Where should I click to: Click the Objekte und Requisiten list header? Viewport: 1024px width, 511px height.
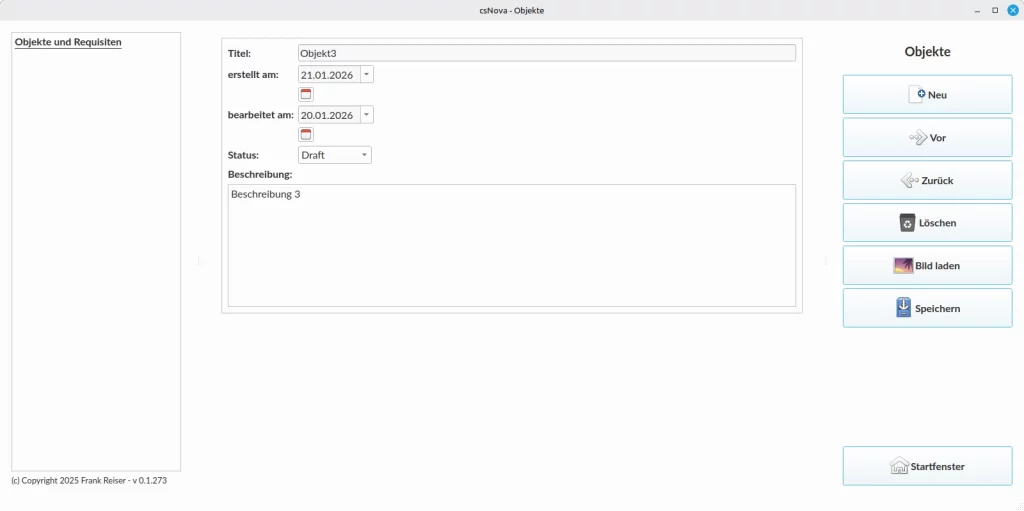click(68, 43)
